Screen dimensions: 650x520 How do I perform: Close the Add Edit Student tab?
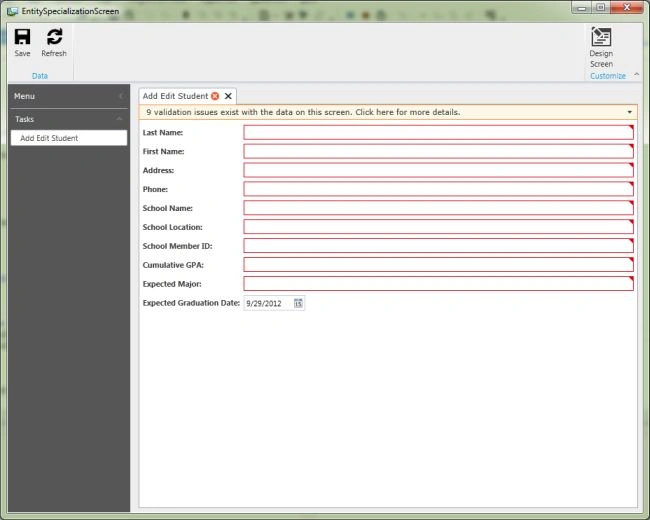point(228,96)
